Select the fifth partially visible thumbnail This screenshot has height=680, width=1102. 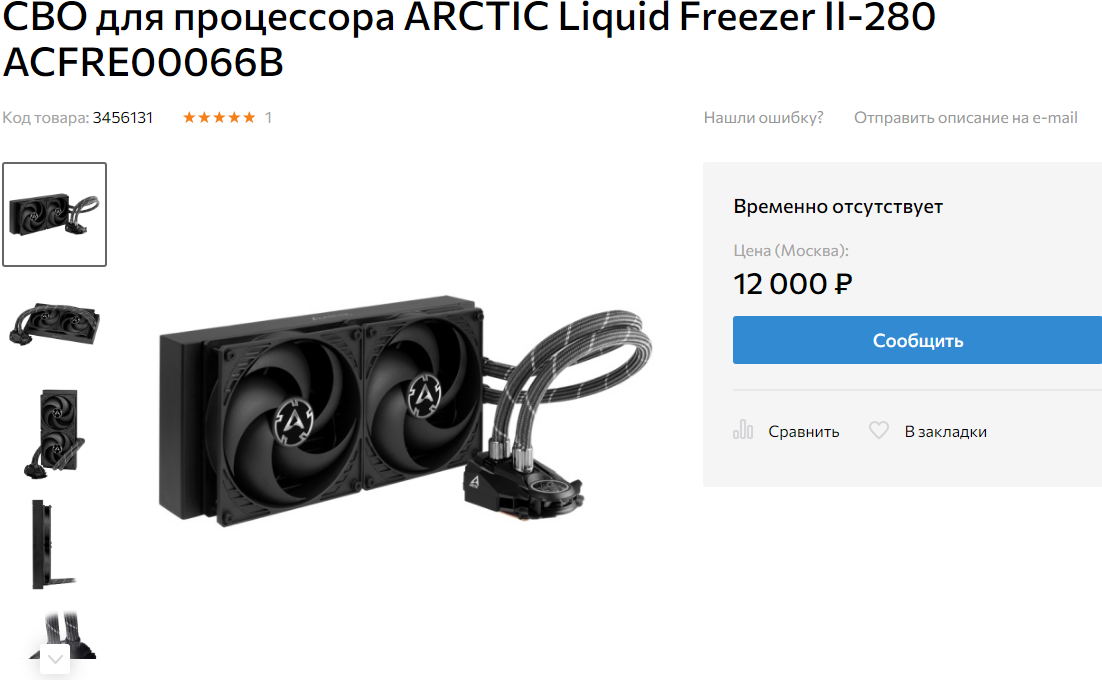coord(62,635)
